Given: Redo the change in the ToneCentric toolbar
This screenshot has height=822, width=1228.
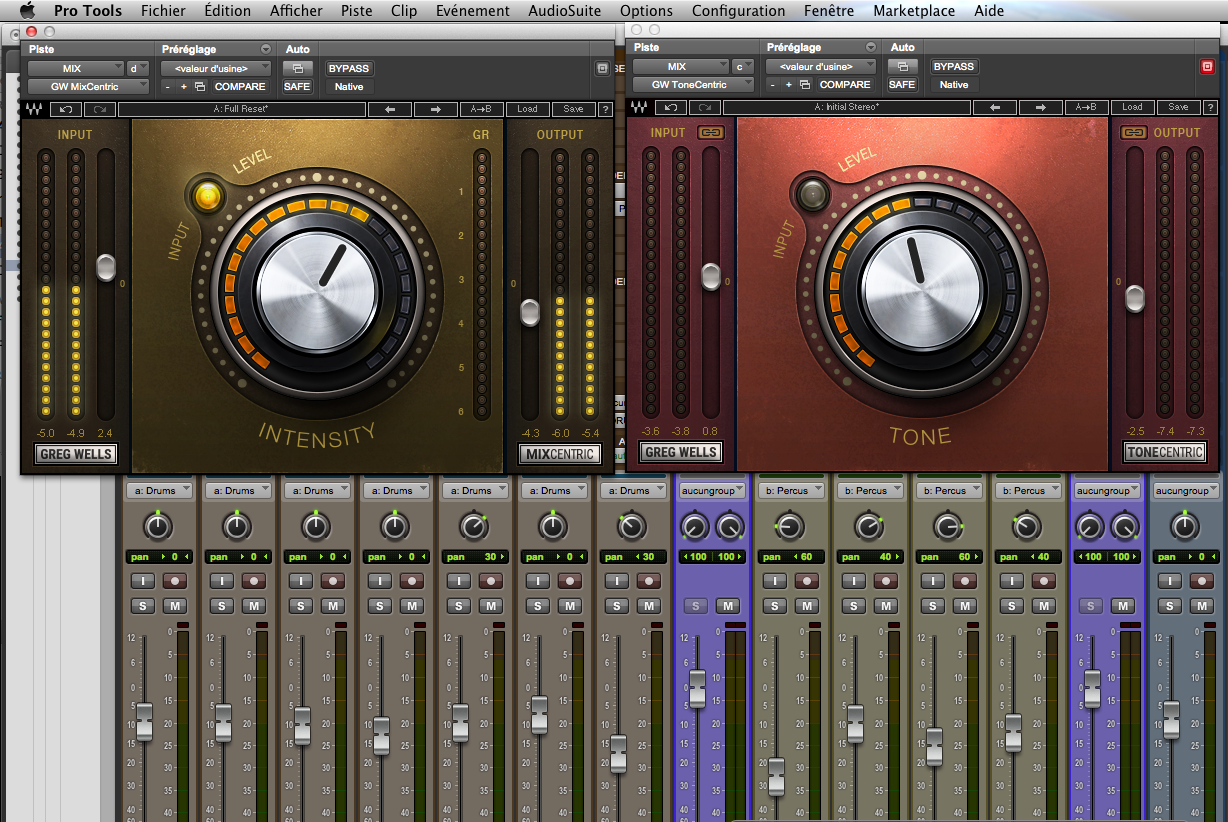Looking at the screenshot, I should coord(704,107).
